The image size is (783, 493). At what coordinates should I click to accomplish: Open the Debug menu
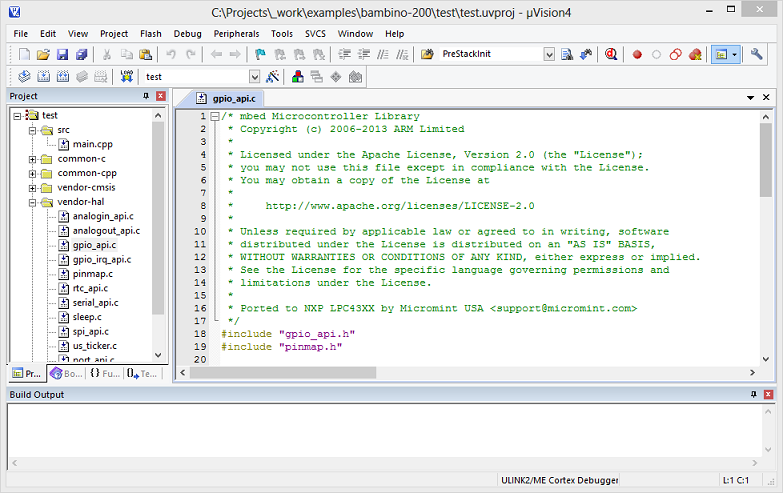pos(187,34)
